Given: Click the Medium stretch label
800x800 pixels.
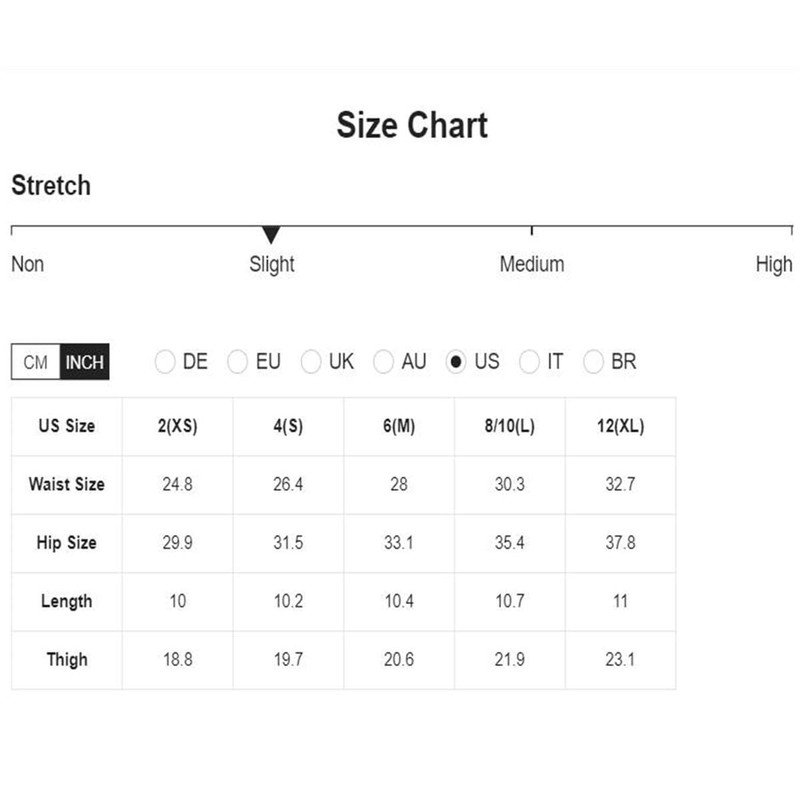Looking at the screenshot, I should point(531,264).
